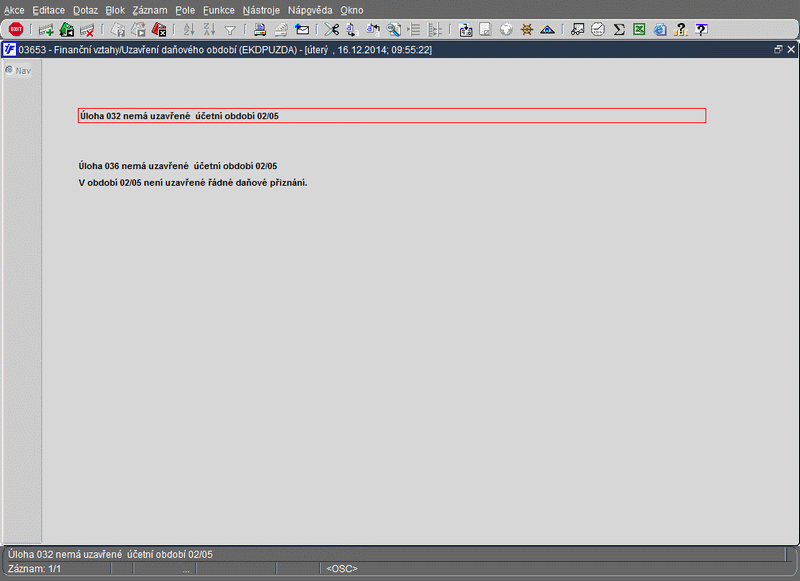Click the insert record icon with green plus
The image size is (800, 581).
[x=46, y=30]
